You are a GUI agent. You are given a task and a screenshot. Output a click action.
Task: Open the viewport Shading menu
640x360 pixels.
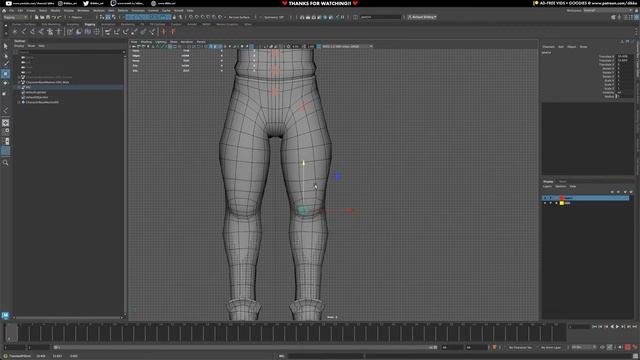(x=146, y=42)
